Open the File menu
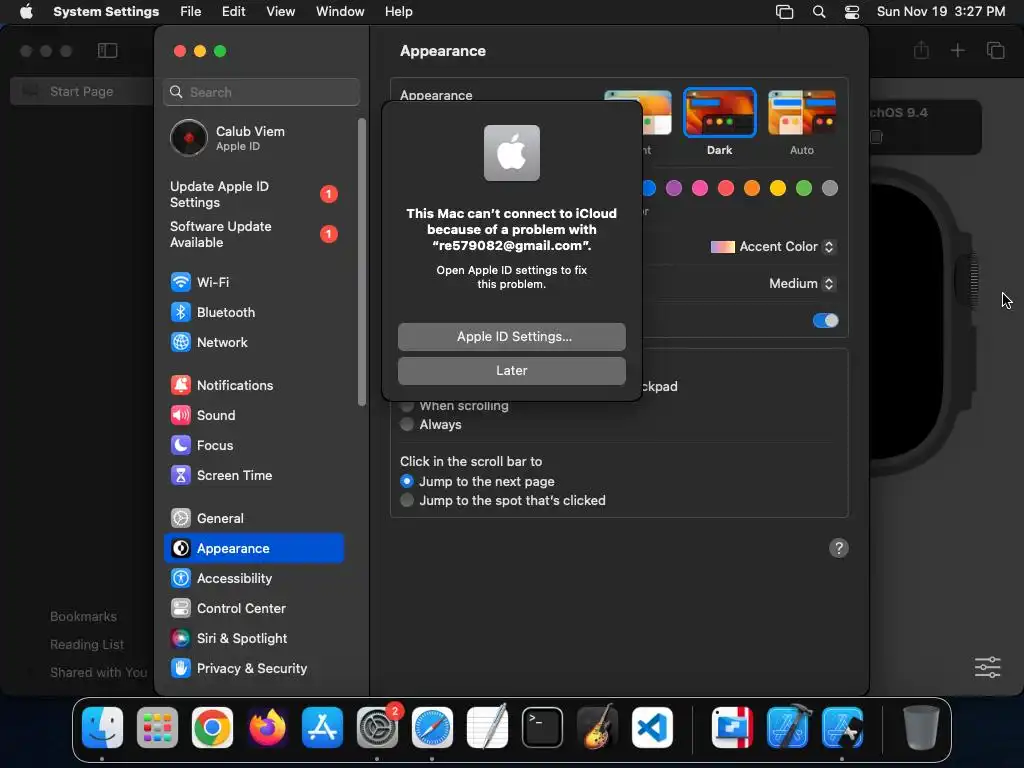 [x=191, y=12]
